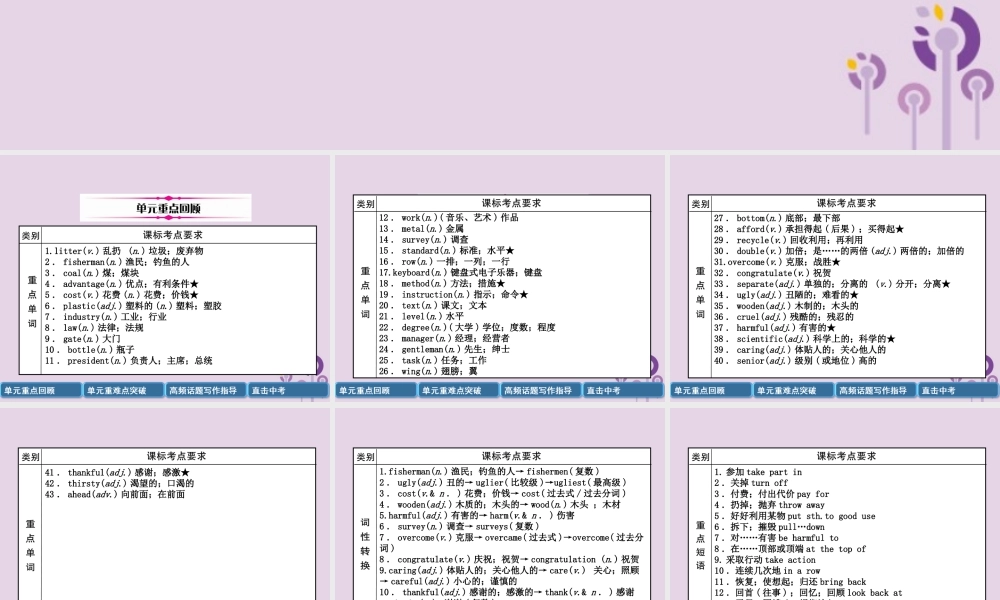Select the line '29. recycle(v.) 回收利用'
The width and height of the screenshot is (1000, 600).
(788, 240)
